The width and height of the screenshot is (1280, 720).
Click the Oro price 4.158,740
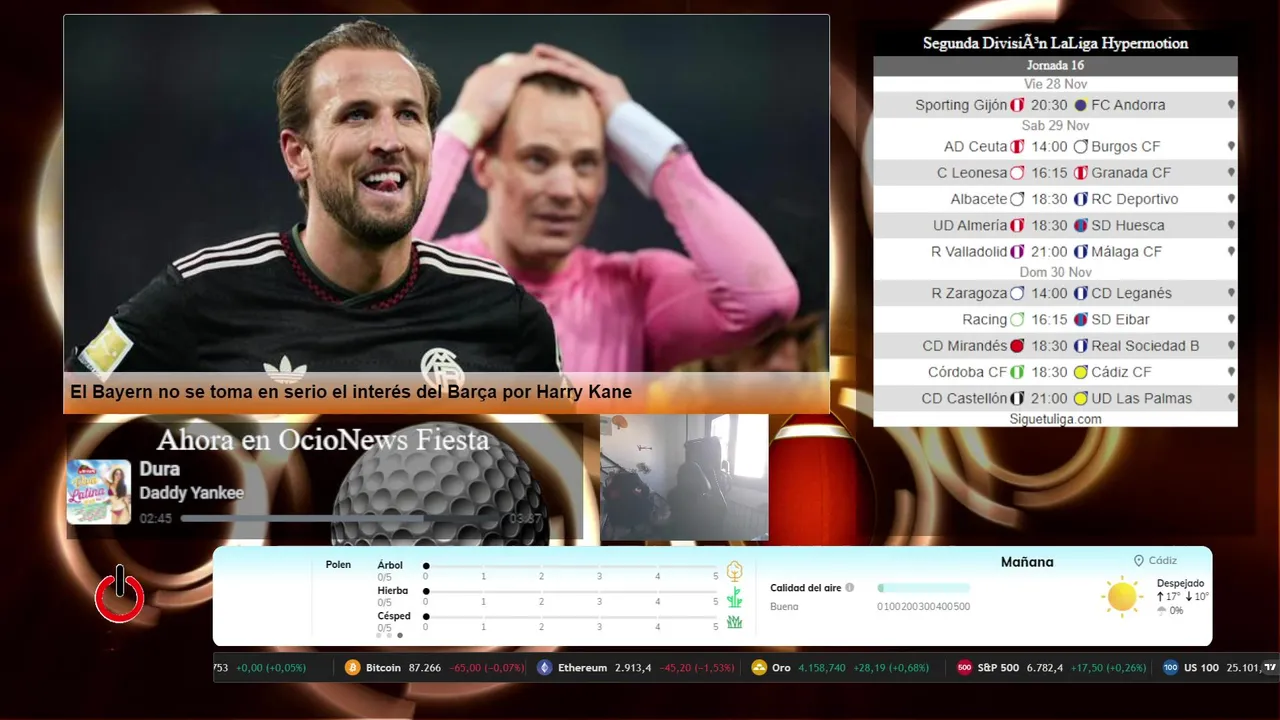click(x=822, y=668)
